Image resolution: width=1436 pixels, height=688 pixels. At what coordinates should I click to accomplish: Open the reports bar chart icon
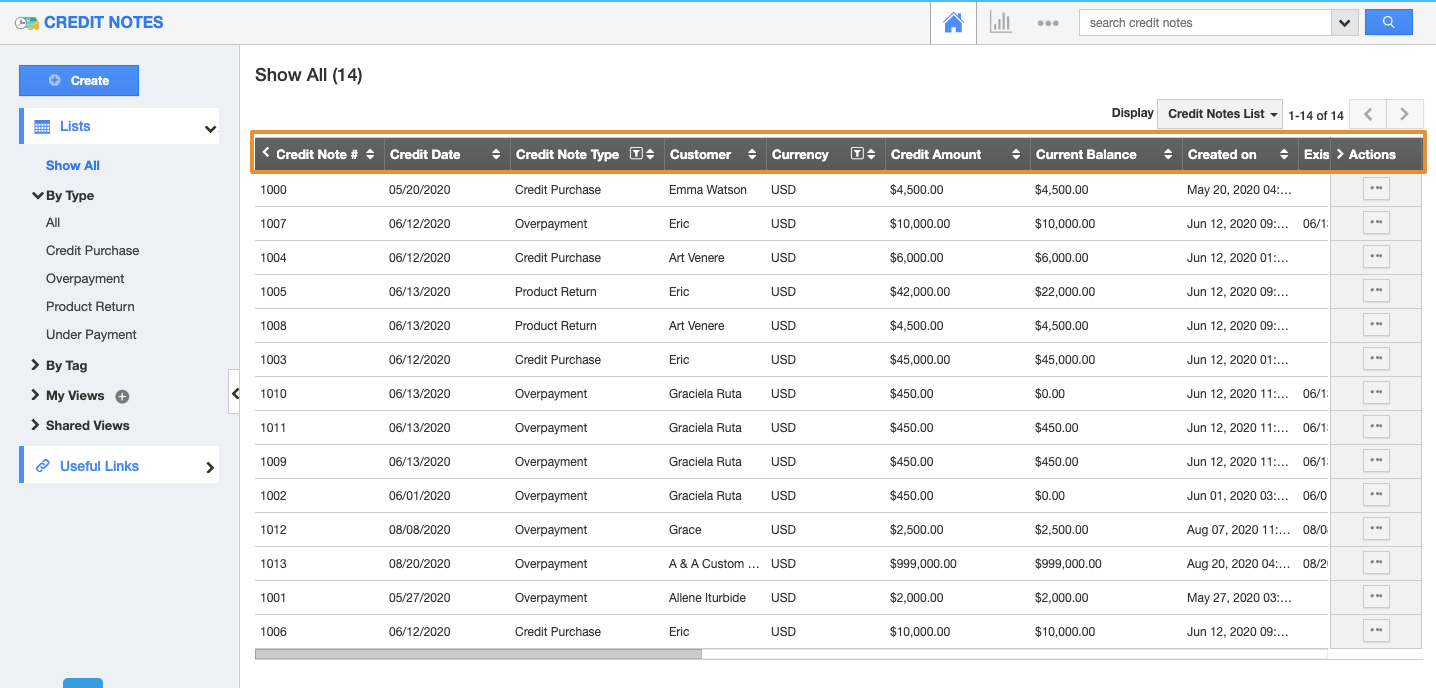(x=1000, y=23)
